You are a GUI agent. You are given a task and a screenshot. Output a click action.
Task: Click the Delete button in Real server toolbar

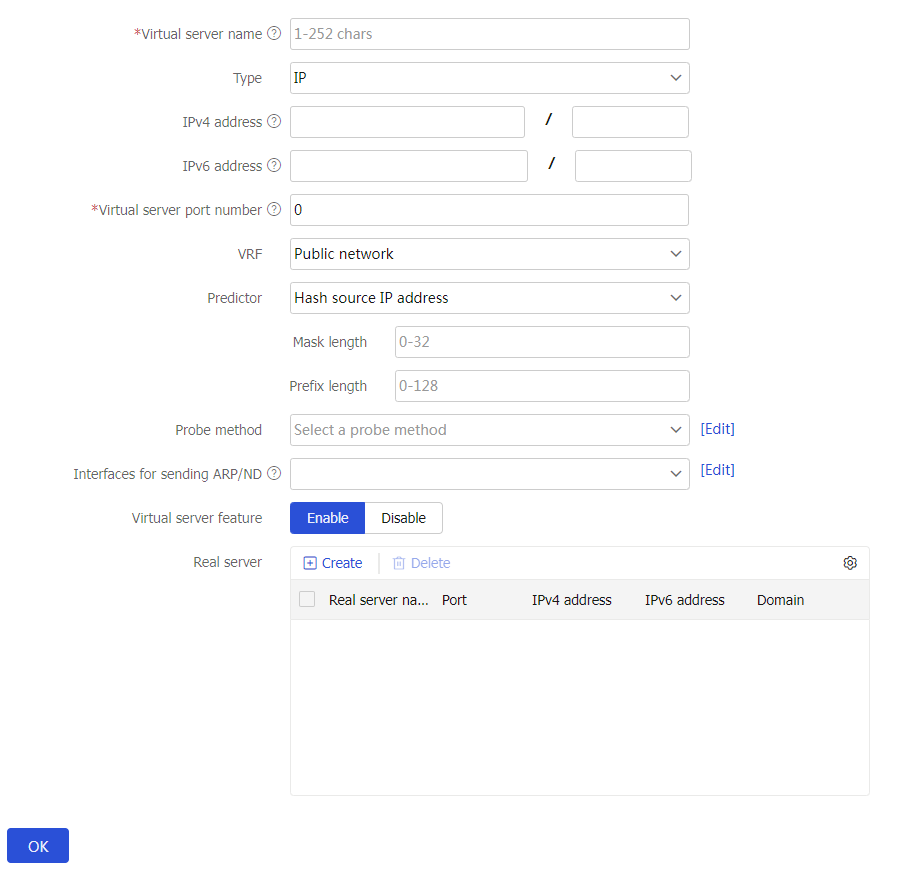(x=421, y=563)
